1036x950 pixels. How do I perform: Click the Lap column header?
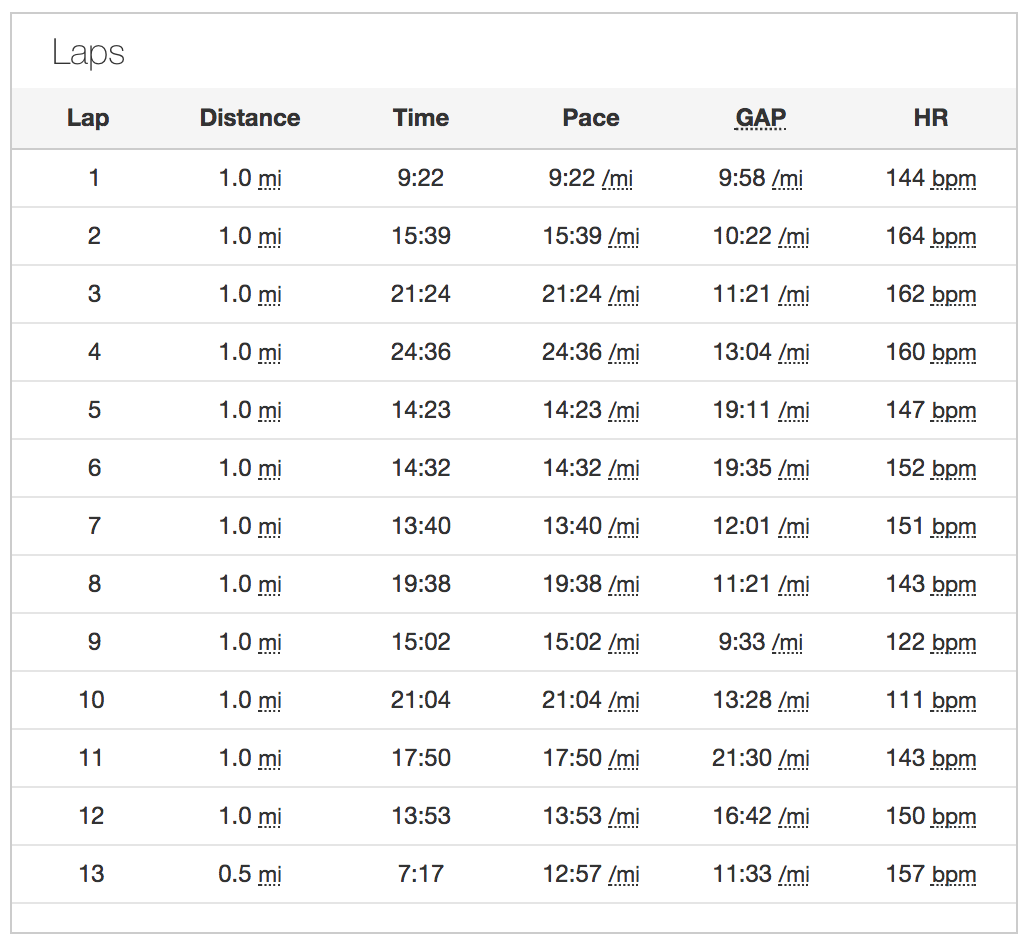(x=88, y=118)
